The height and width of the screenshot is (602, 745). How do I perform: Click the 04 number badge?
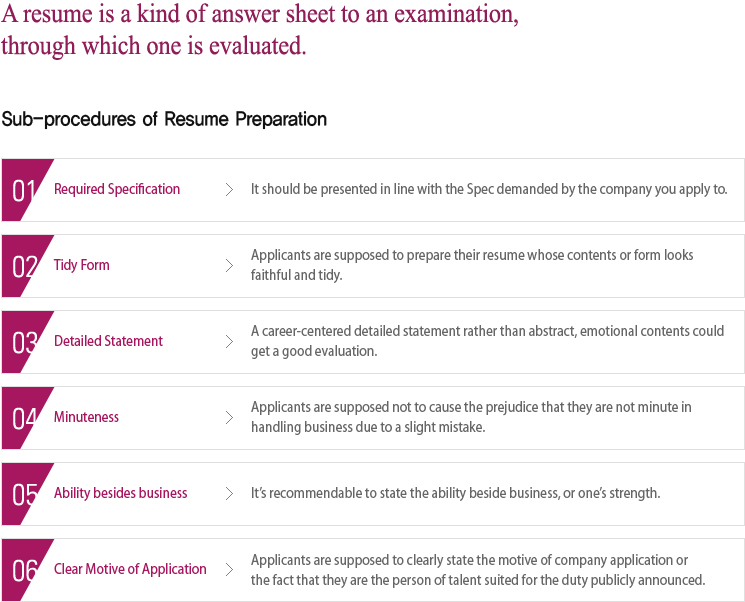24,418
